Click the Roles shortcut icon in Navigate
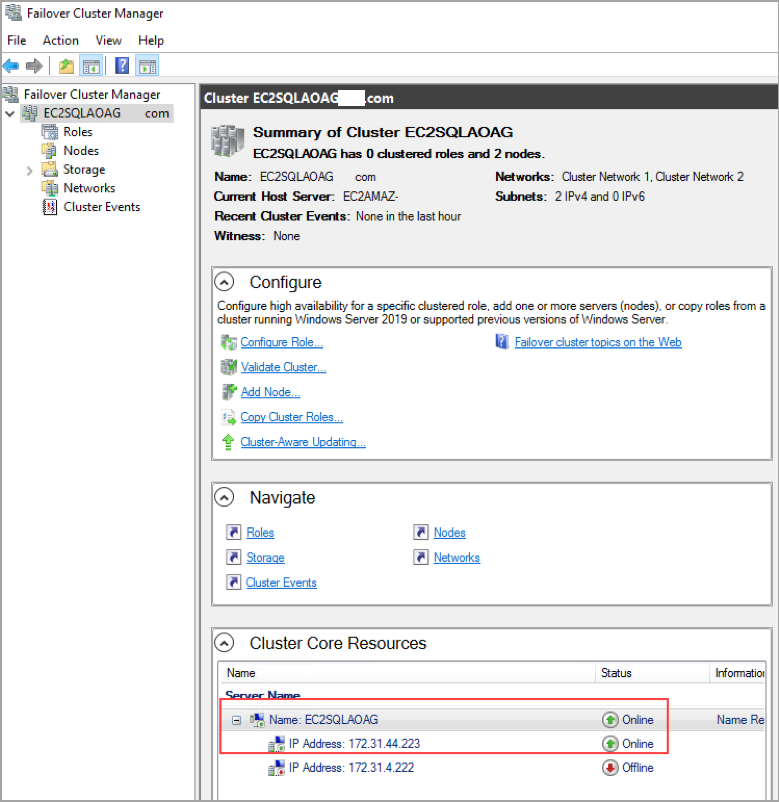The height and width of the screenshot is (802, 779). (x=233, y=532)
